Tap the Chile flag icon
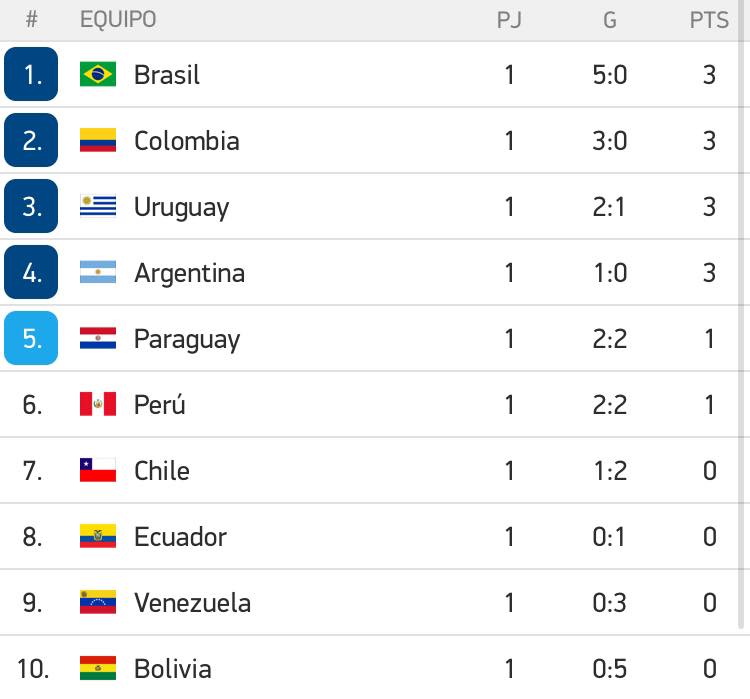The height and width of the screenshot is (699, 750). coord(98,470)
